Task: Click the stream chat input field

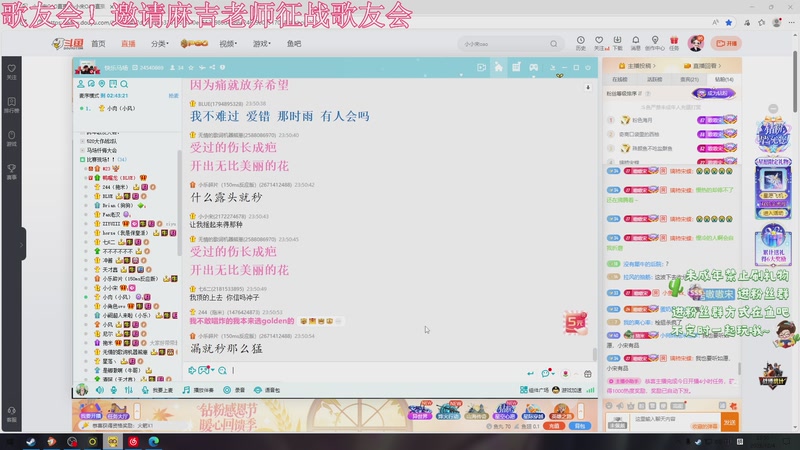Action: 676,422
